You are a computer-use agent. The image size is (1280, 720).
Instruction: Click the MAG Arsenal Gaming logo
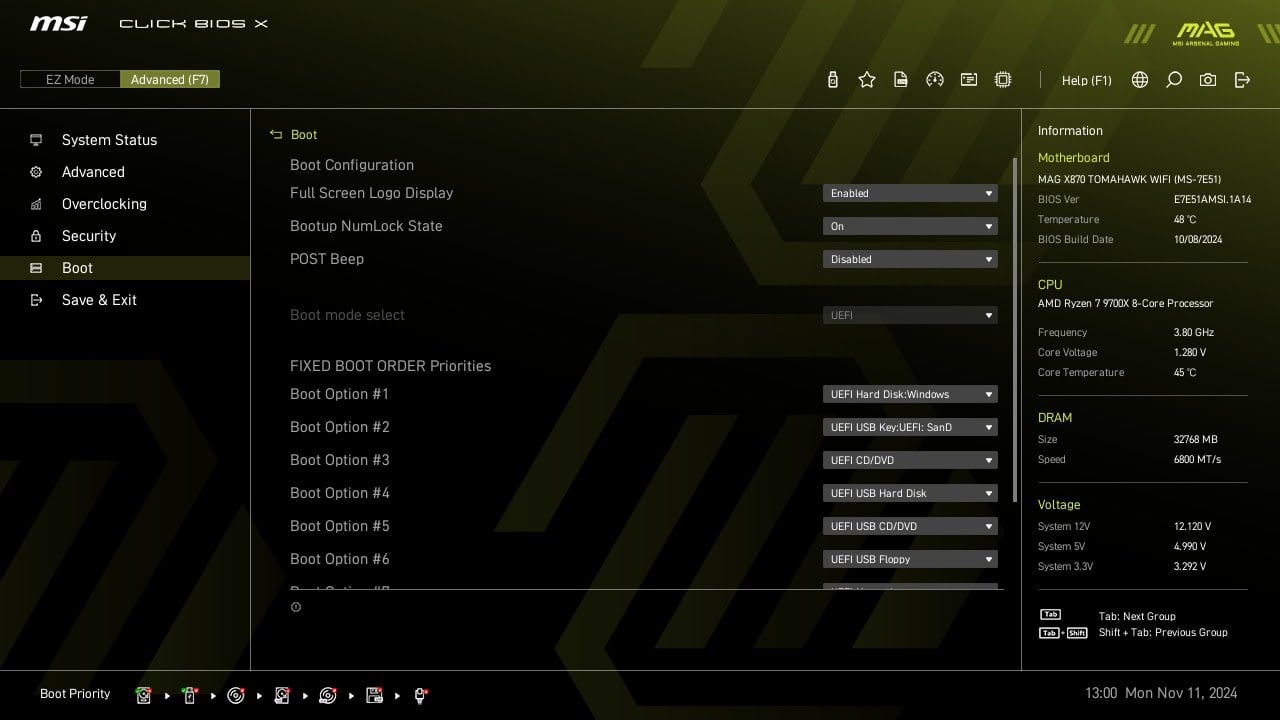[1205, 32]
